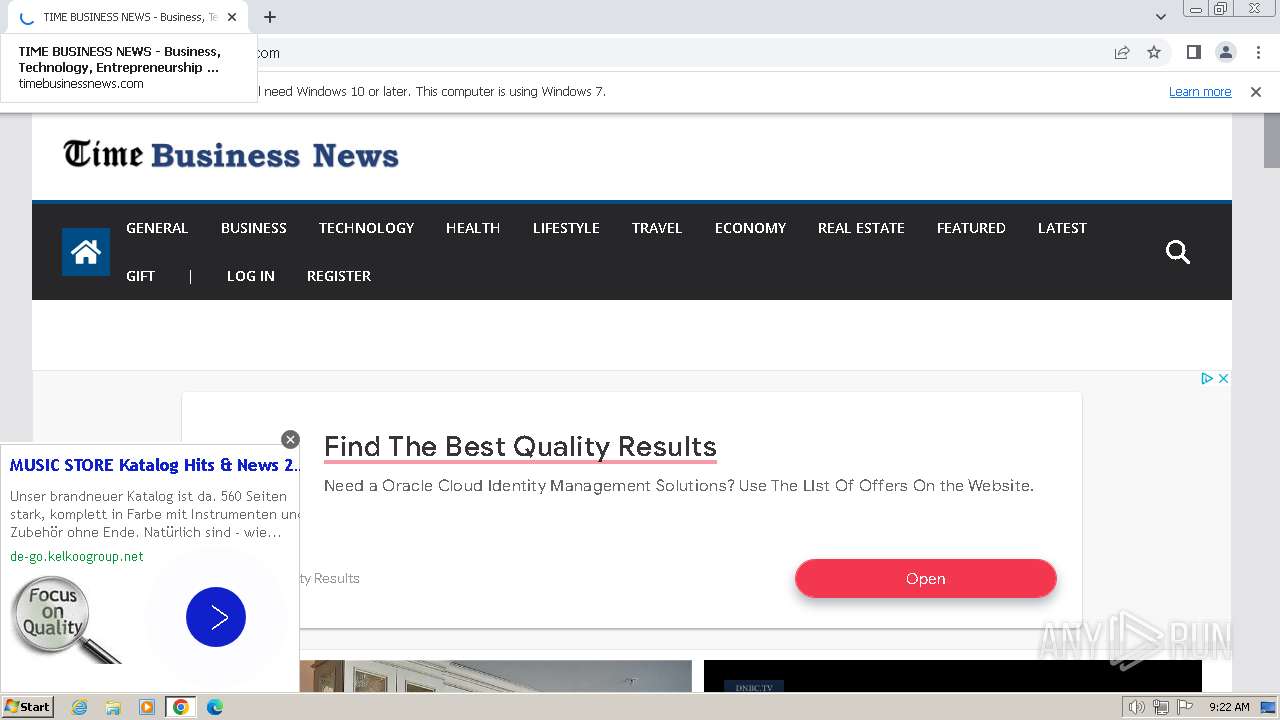Open the ECONOMY menu item
This screenshot has height=720, width=1280.
pos(750,228)
